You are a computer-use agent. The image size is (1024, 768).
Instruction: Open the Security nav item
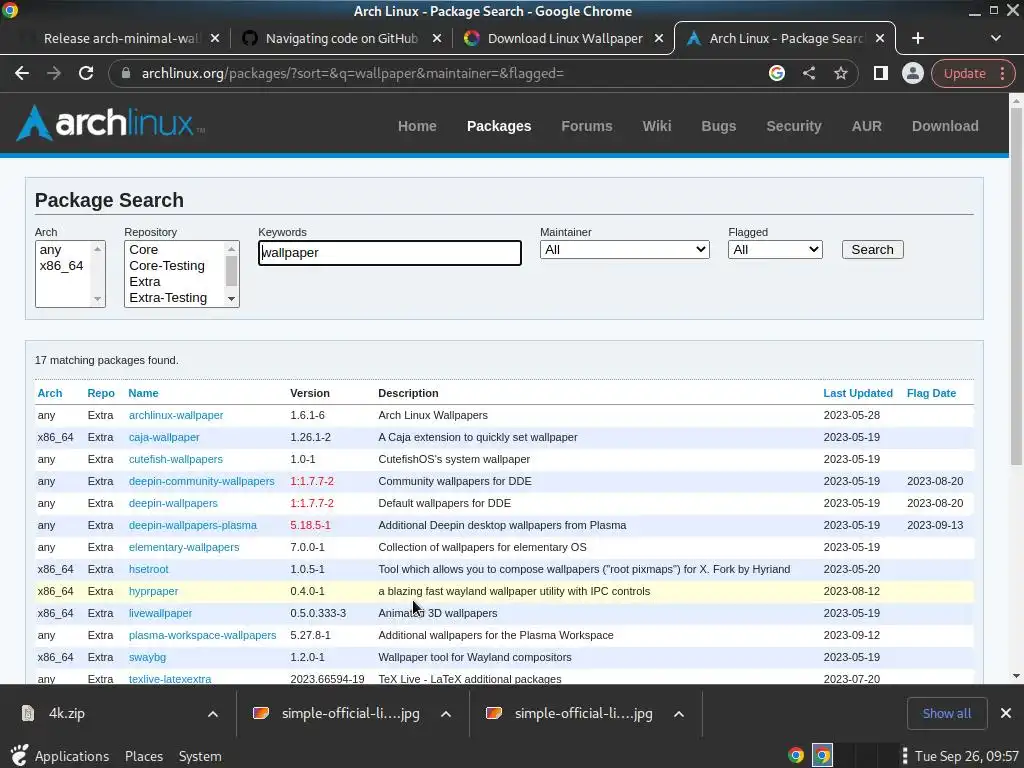793,126
